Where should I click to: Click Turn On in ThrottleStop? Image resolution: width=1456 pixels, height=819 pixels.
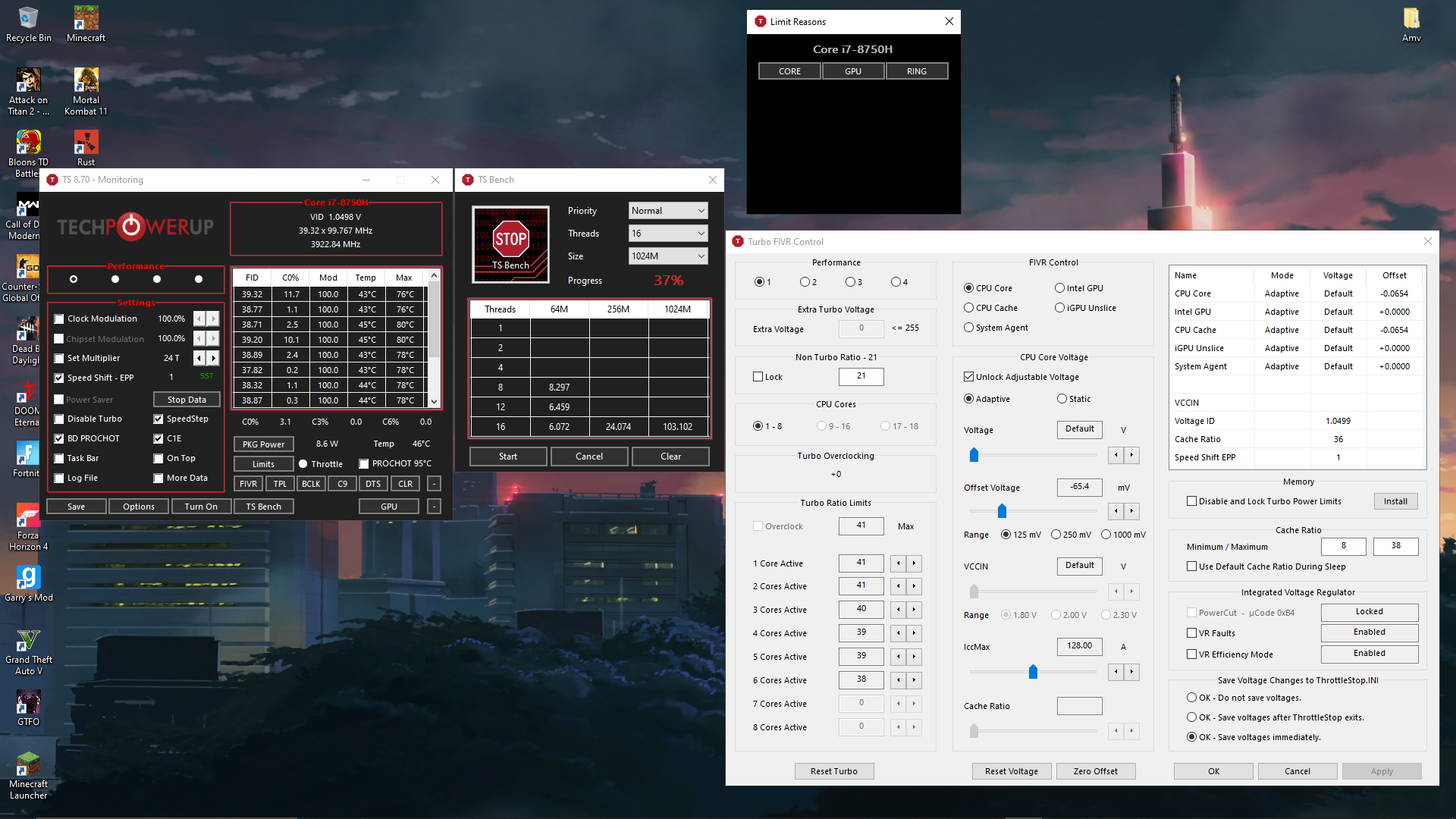coord(201,507)
